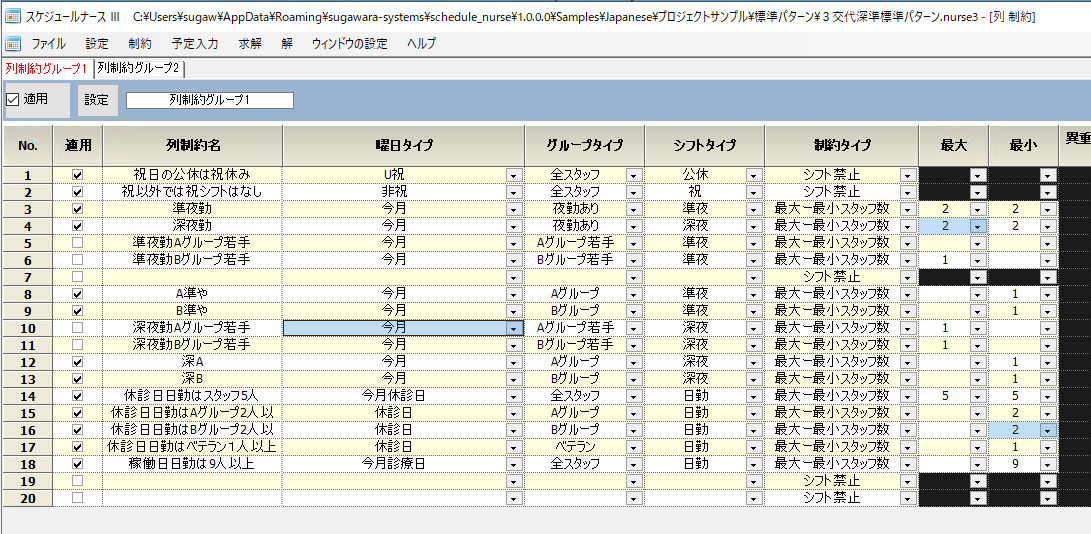This screenshot has height=534, width=1091.
Task: Open the ヘルプ menu
Action: coord(422,44)
